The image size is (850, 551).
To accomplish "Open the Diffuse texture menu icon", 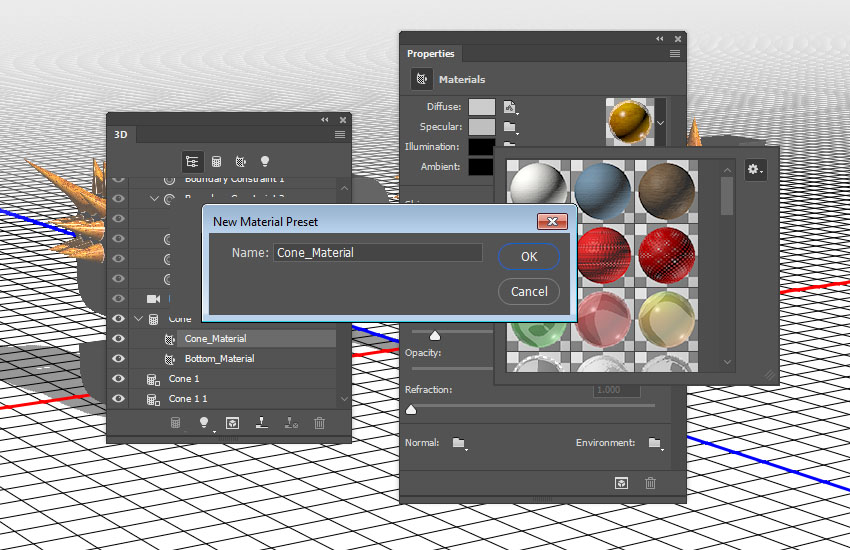I will click(x=510, y=107).
